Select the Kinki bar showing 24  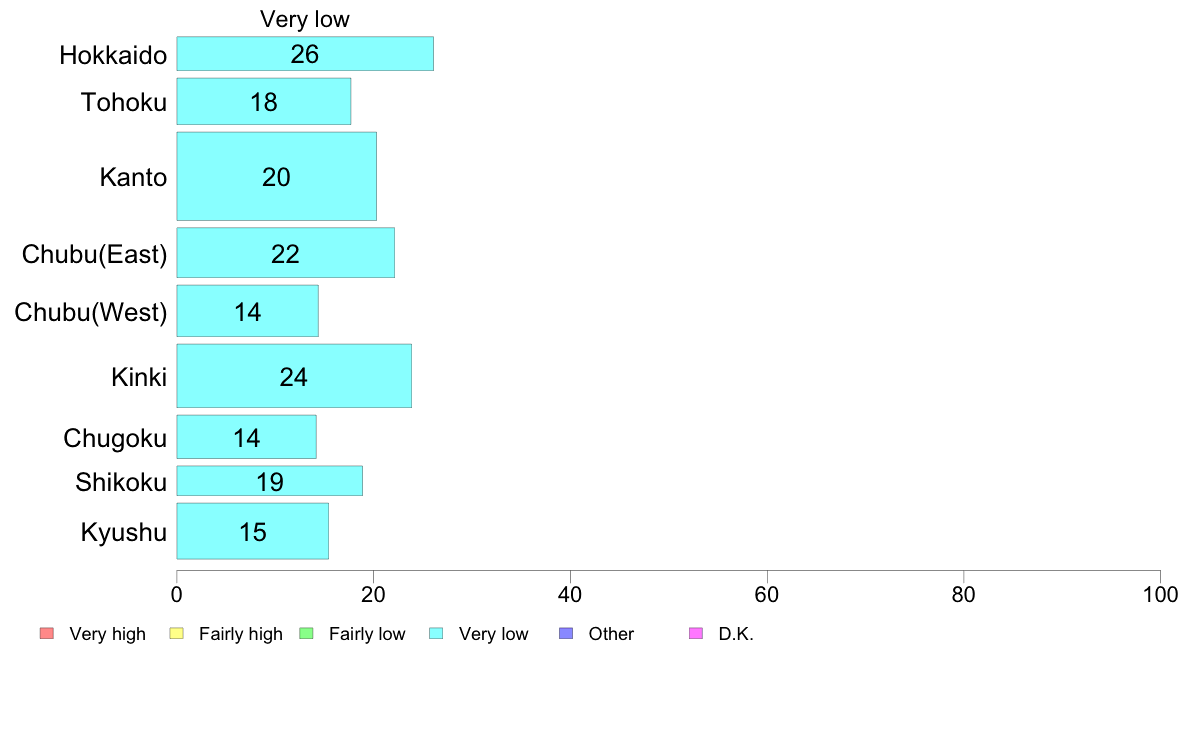click(294, 376)
